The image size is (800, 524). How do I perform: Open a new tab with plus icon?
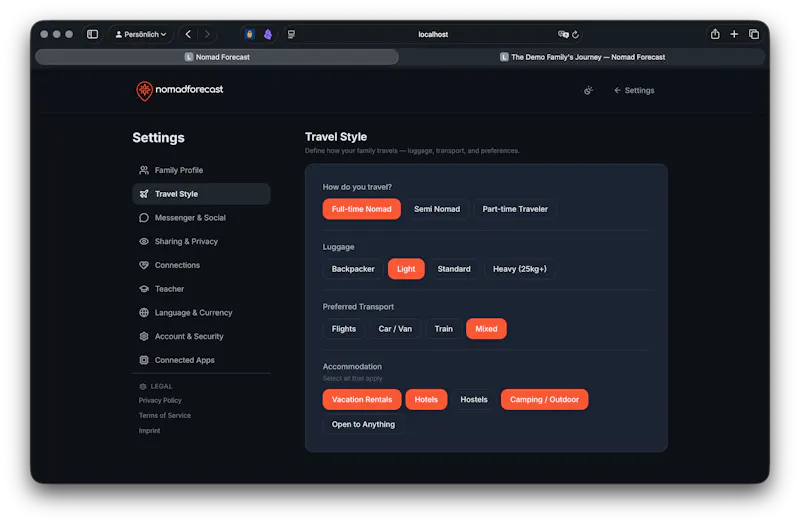(x=734, y=34)
